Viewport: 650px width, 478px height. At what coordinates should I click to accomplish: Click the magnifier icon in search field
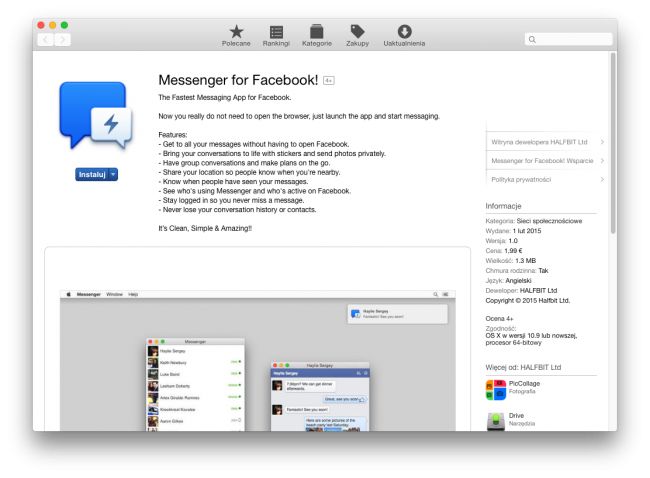(x=532, y=39)
